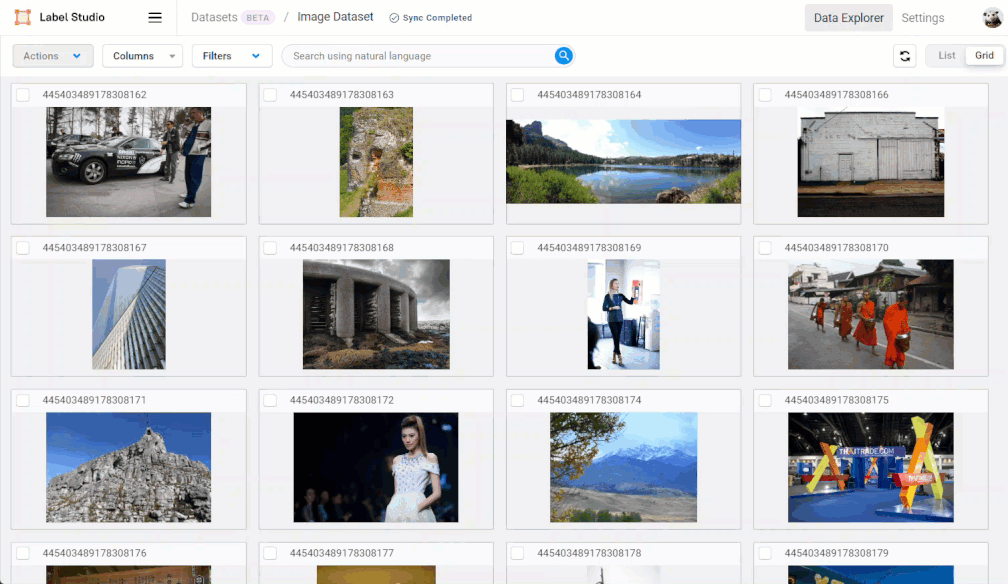1008x584 pixels.
Task: Select the checkbox on the waterfall lake image card
Action: 517,94
